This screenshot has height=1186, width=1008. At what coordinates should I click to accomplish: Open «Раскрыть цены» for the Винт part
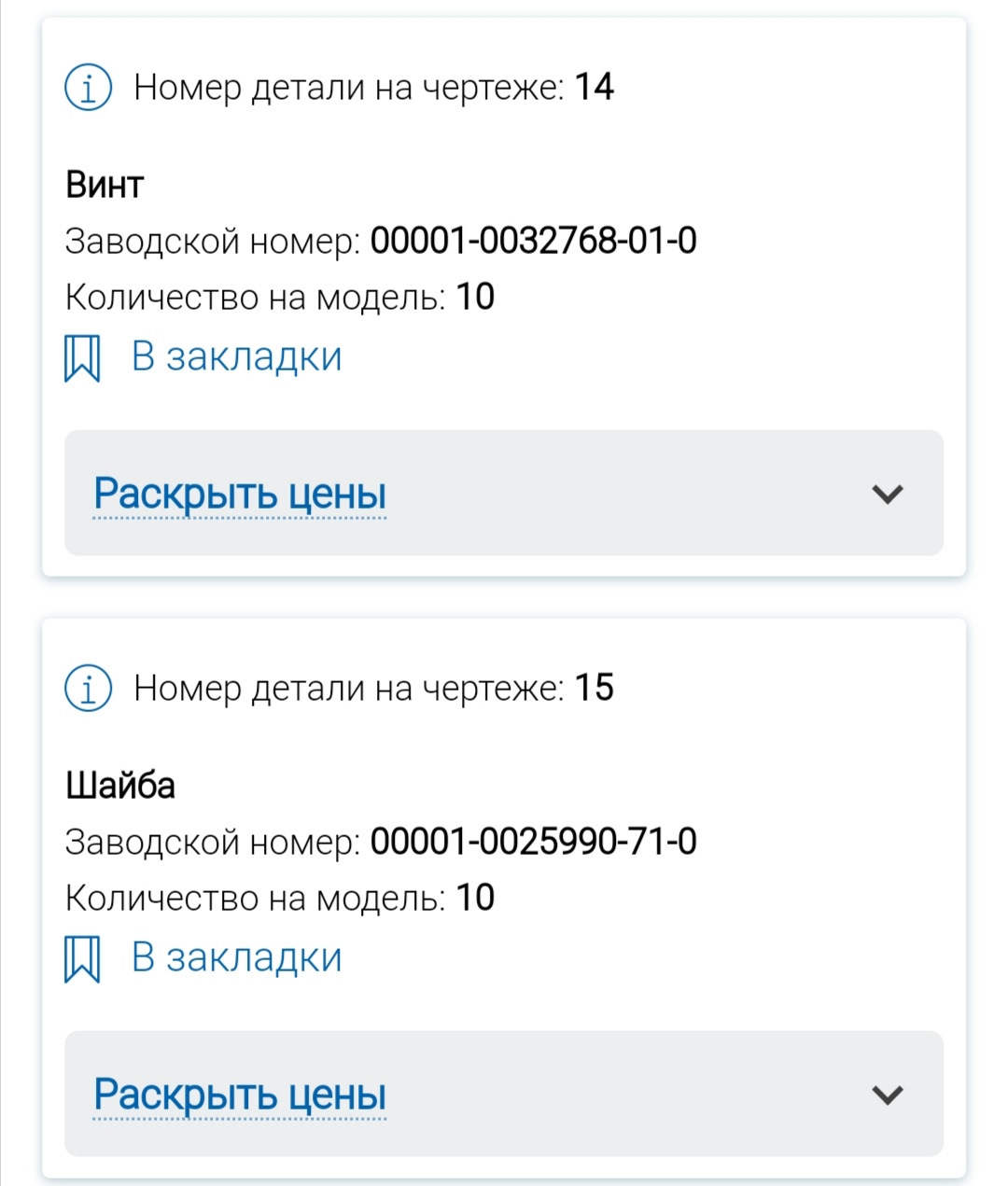[240, 494]
